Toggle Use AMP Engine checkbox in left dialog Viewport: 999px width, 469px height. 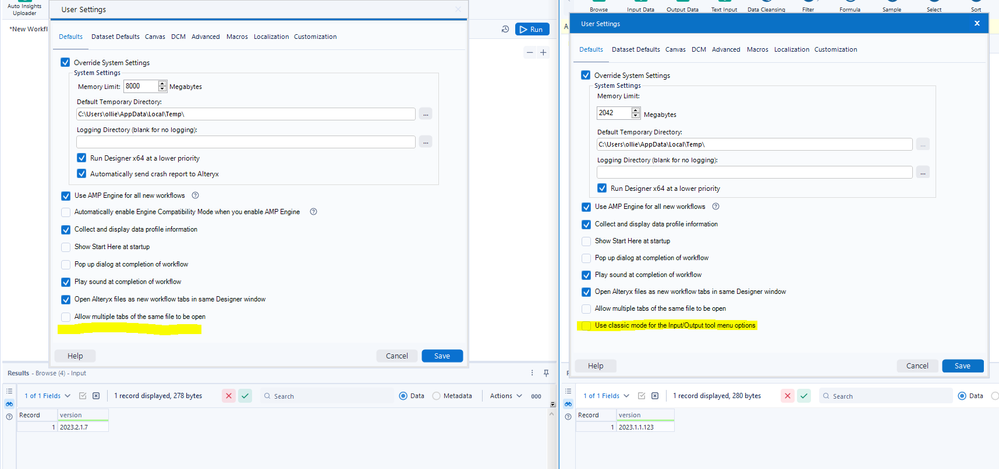coord(66,196)
